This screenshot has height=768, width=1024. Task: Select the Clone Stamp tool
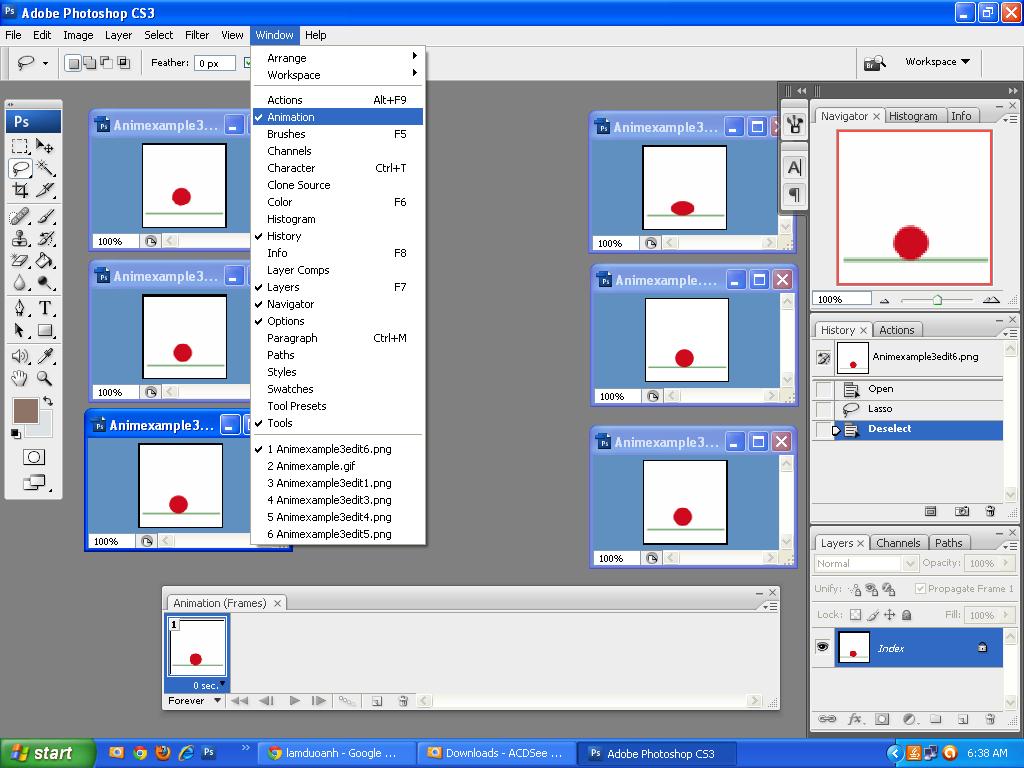pos(20,238)
